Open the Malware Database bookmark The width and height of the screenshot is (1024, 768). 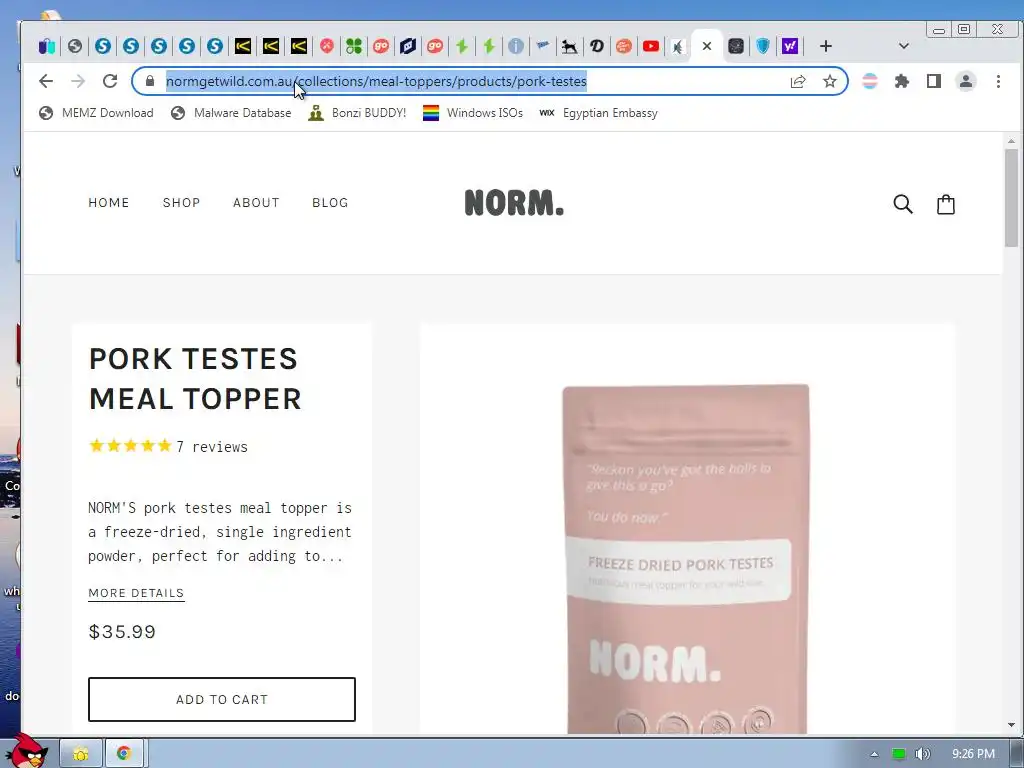click(x=231, y=113)
